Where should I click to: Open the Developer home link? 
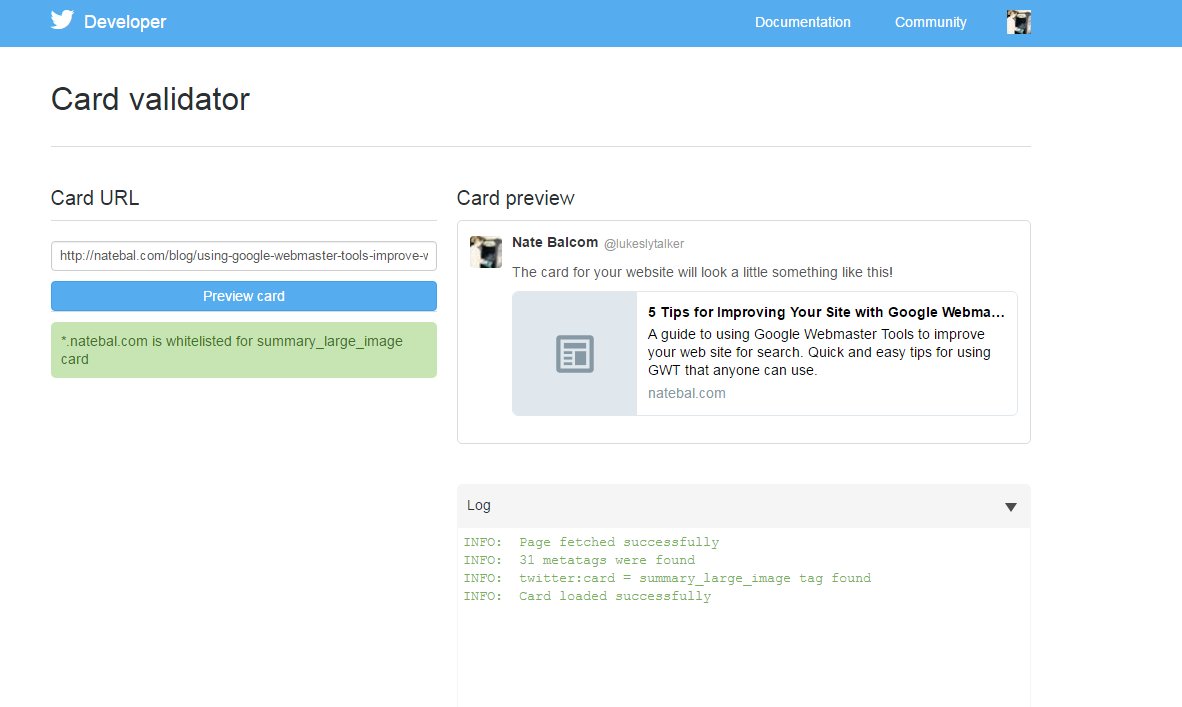[x=125, y=22]
